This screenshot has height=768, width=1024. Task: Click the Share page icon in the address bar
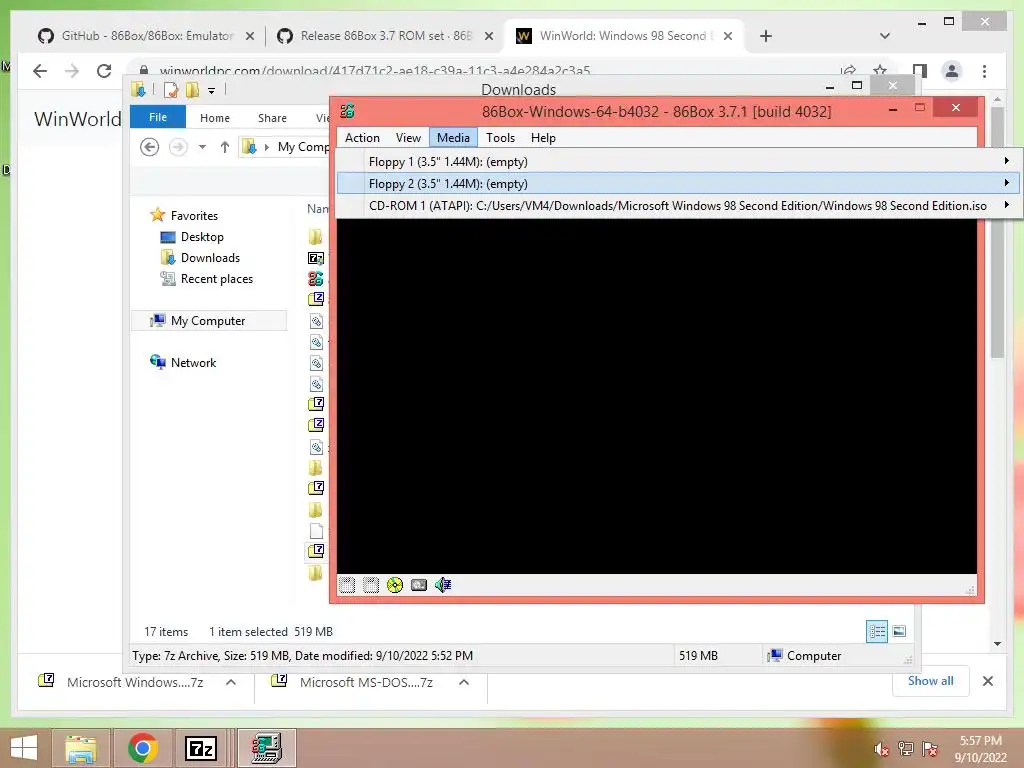pyautogui.click(x=848, y=70)
